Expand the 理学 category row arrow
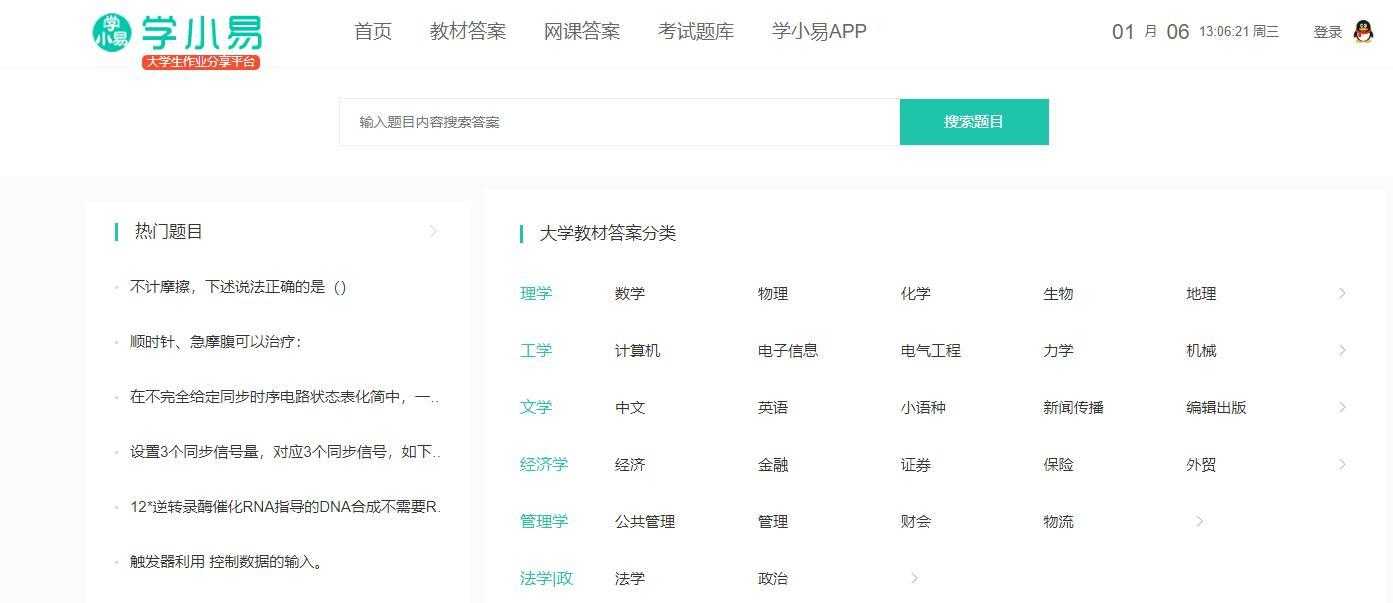 [x=1342, y=294]
